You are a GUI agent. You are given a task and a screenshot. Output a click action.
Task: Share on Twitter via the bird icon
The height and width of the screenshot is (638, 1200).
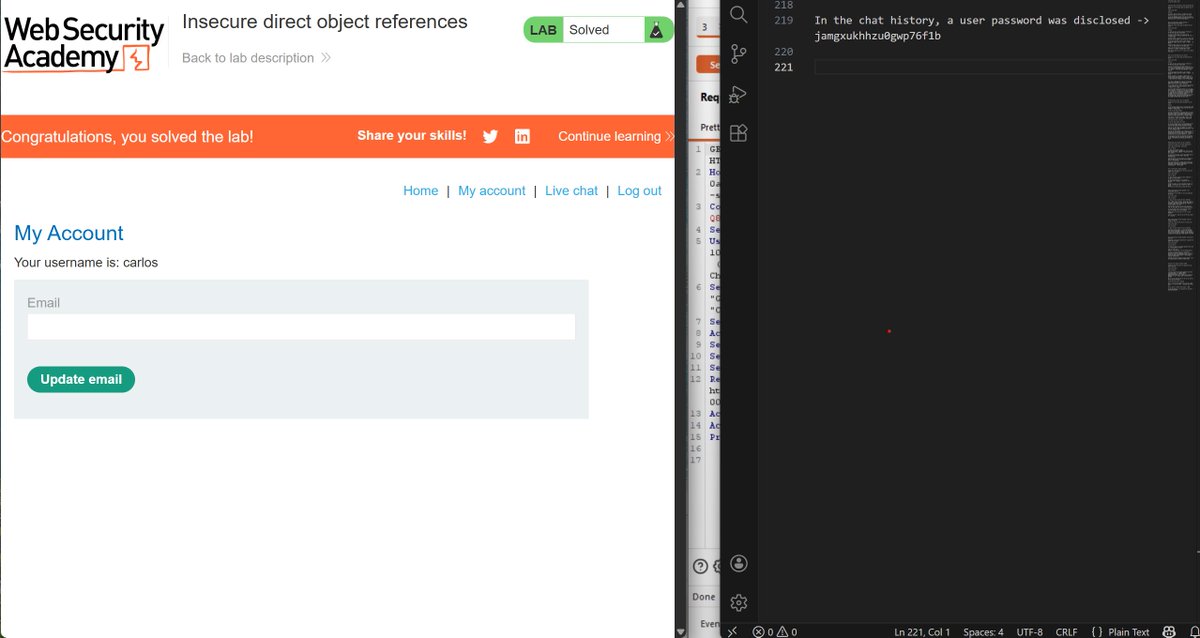point(490,136)
